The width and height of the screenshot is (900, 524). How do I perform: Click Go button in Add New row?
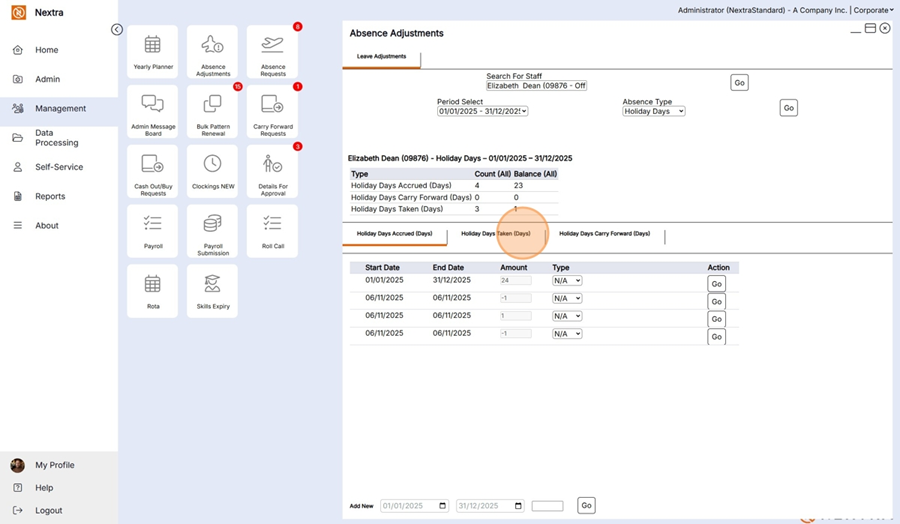[x=586, y=506]
